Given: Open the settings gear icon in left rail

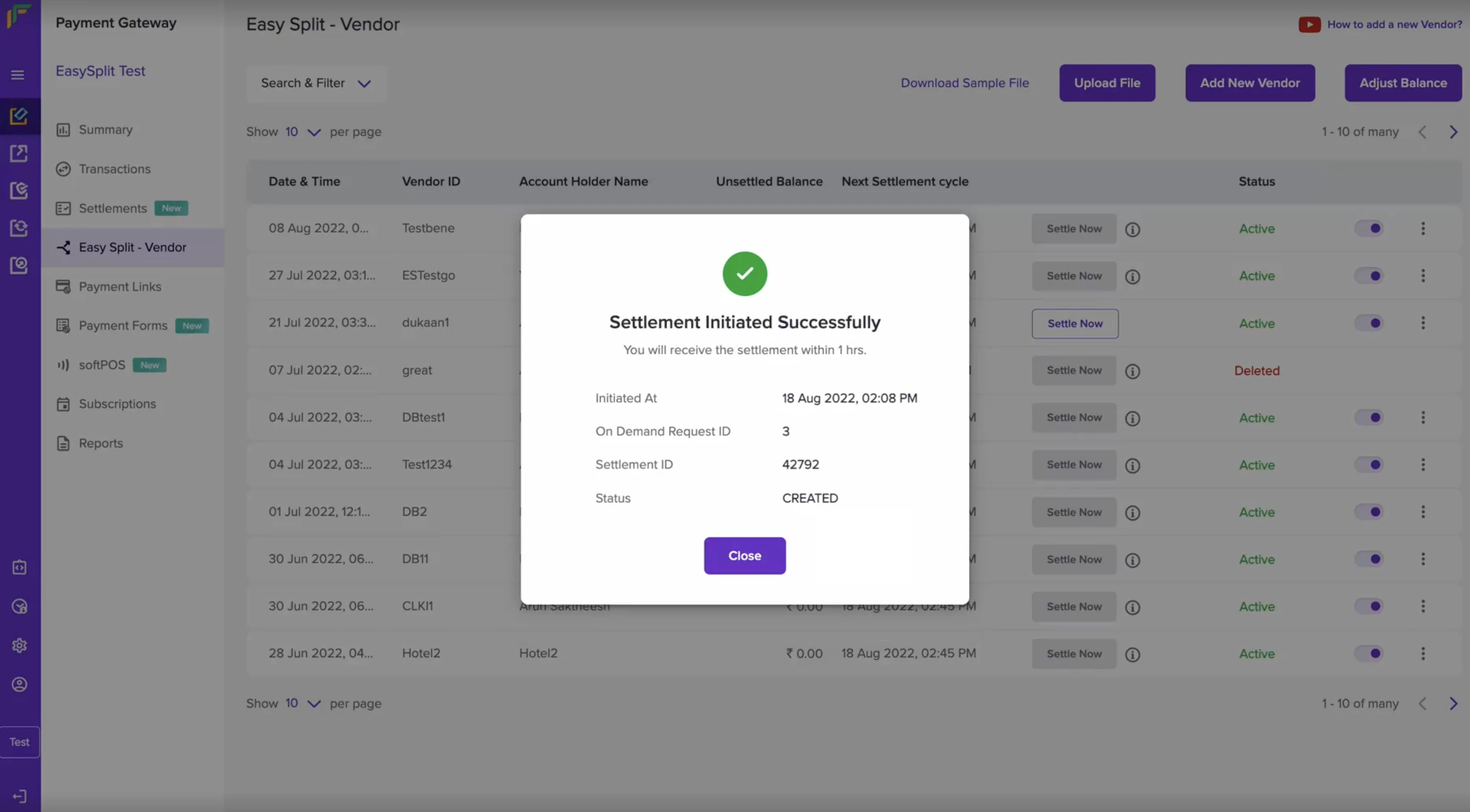Looking at the screenshot, I should pyautogui.click(x=19, y=646).
